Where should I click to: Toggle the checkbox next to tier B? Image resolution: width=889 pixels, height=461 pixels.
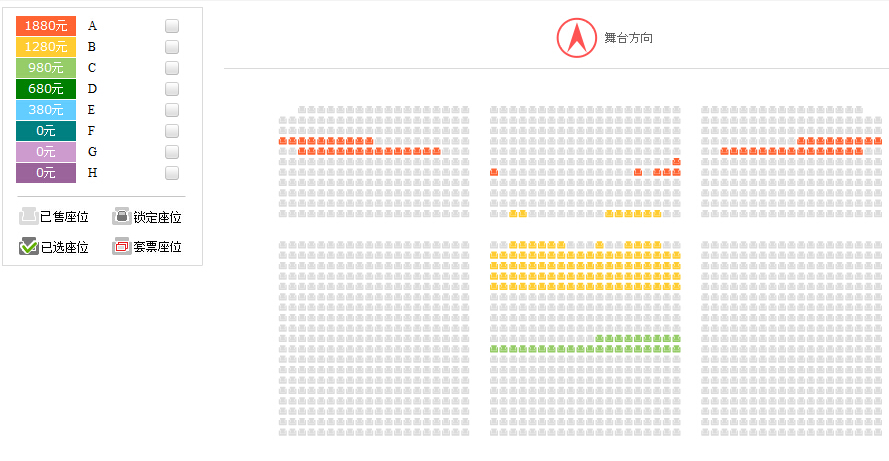coord(172,46)
